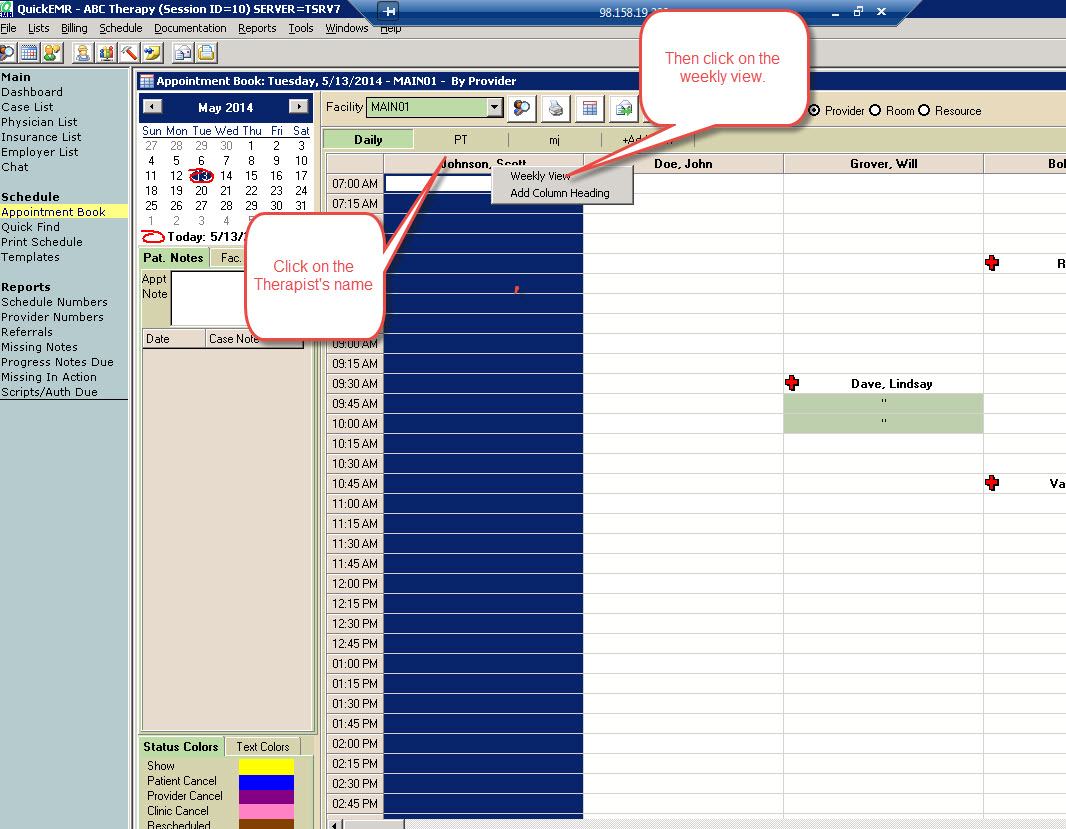Click the 09:30 AM time slot label
This screenshot has height=829, width=1066.
pyautogui.click(x=355, y=384)
